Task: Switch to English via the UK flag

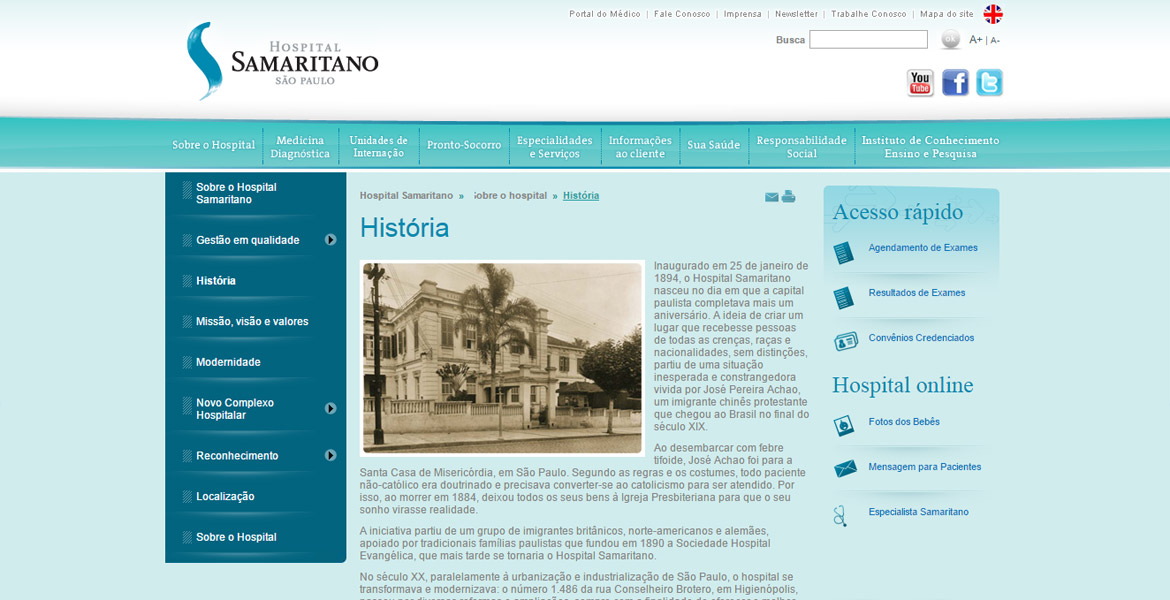Action: (993, 14)
